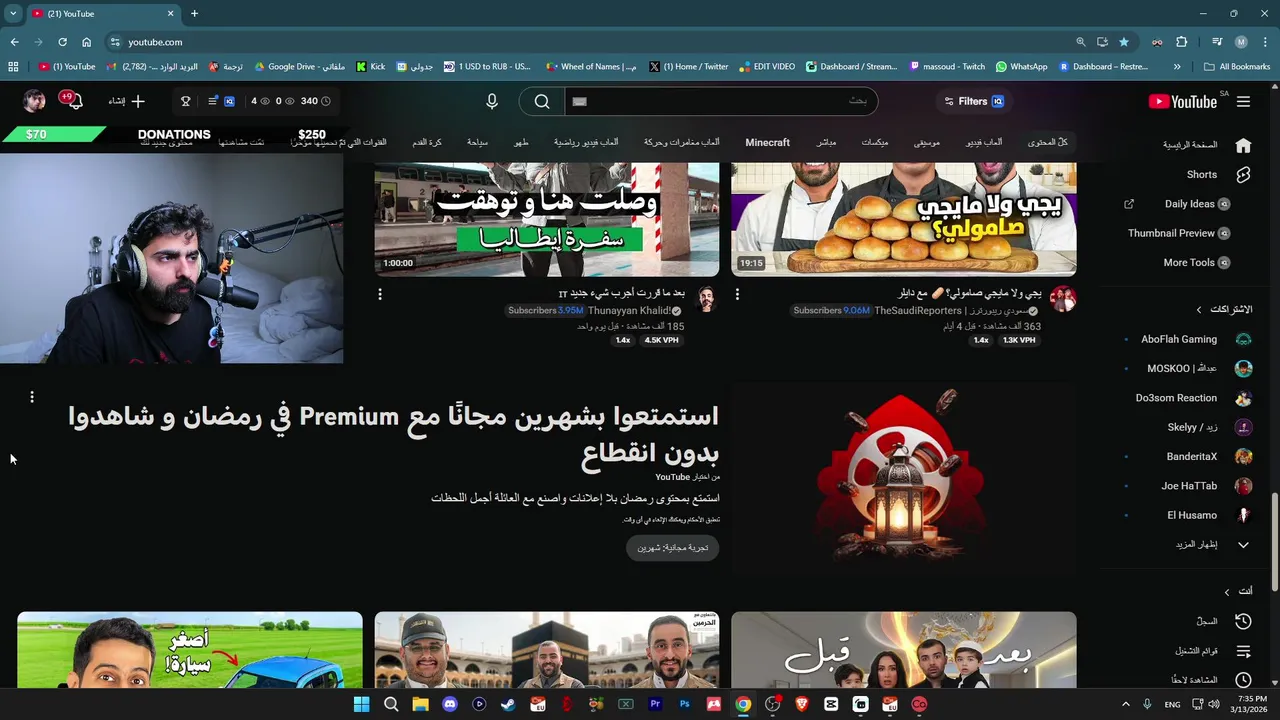Open the notifications bell
The width and height of the screenshot is (1280, 720).
click(74, 101)
